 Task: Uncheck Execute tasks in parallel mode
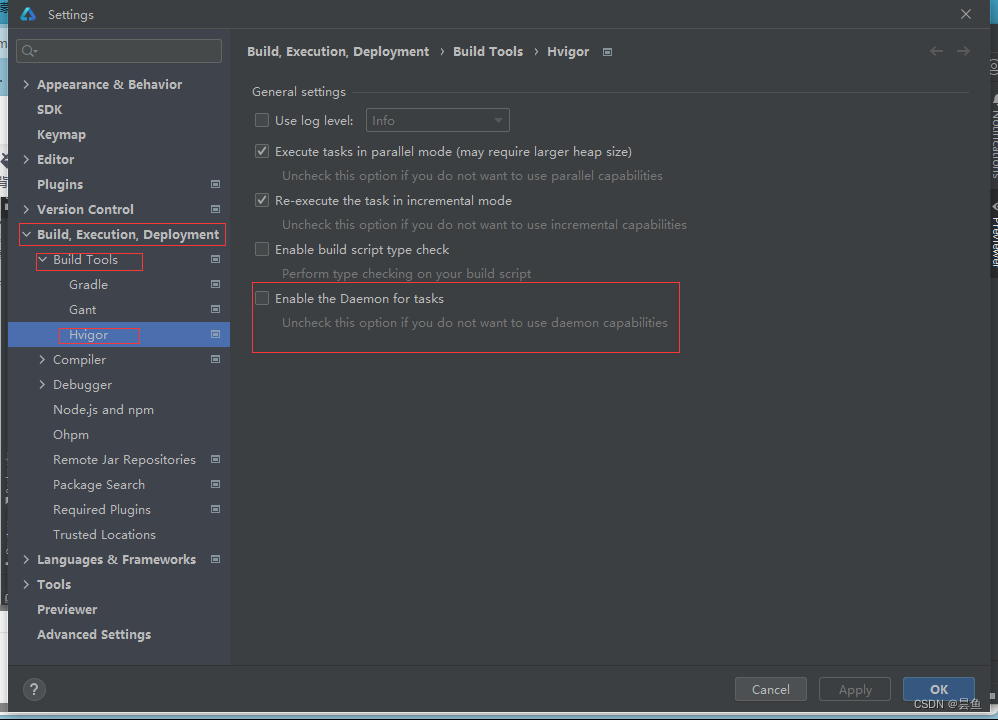[x=261, y=151]
